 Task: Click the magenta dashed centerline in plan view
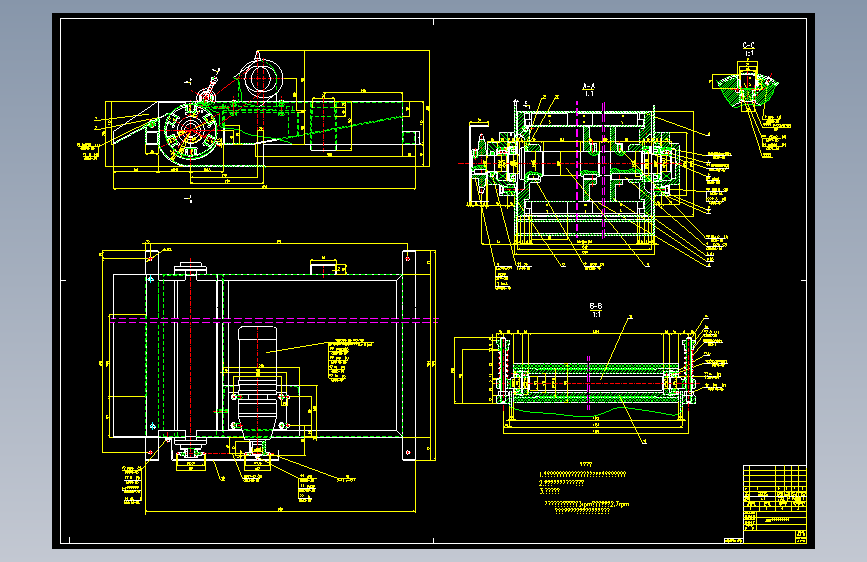(x=274, y=320)
